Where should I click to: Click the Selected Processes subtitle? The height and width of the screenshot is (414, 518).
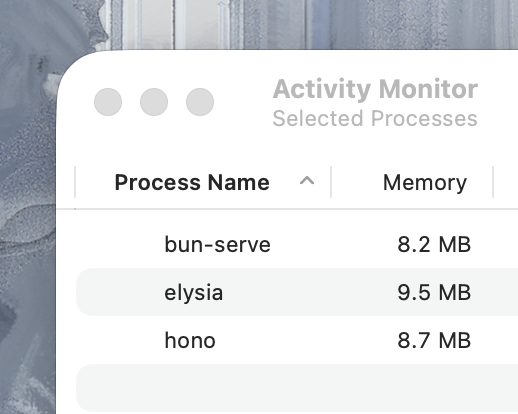click(x=375, y=118)
